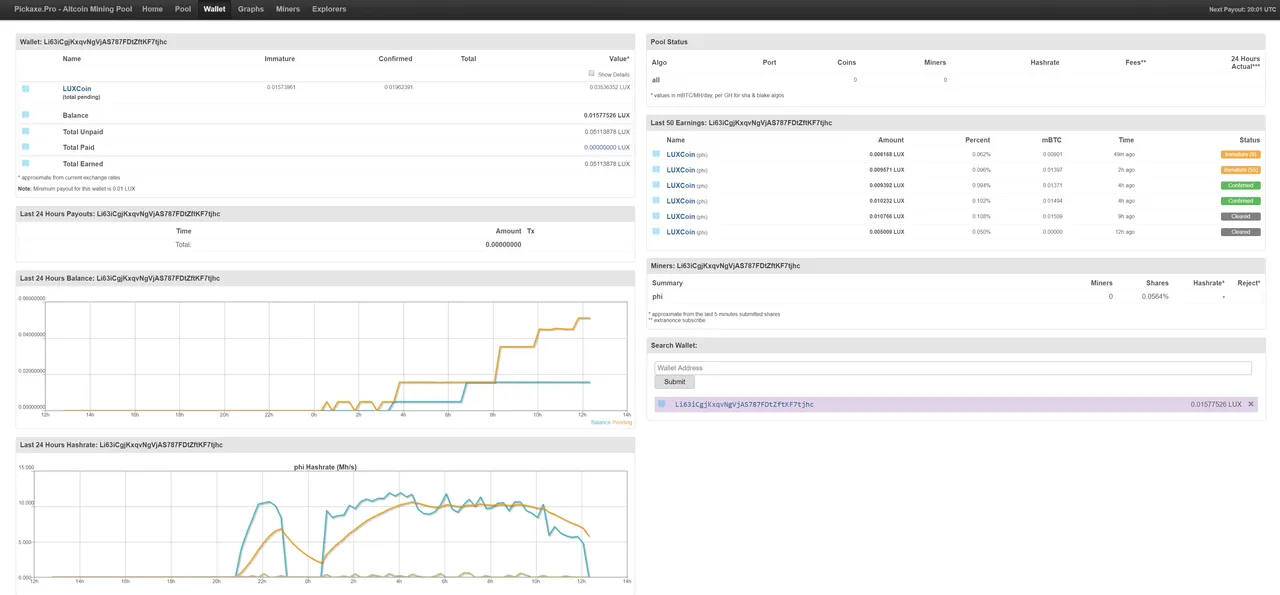Open the LUXCoin link of the 49m ago earning

(x=681, y=155)
